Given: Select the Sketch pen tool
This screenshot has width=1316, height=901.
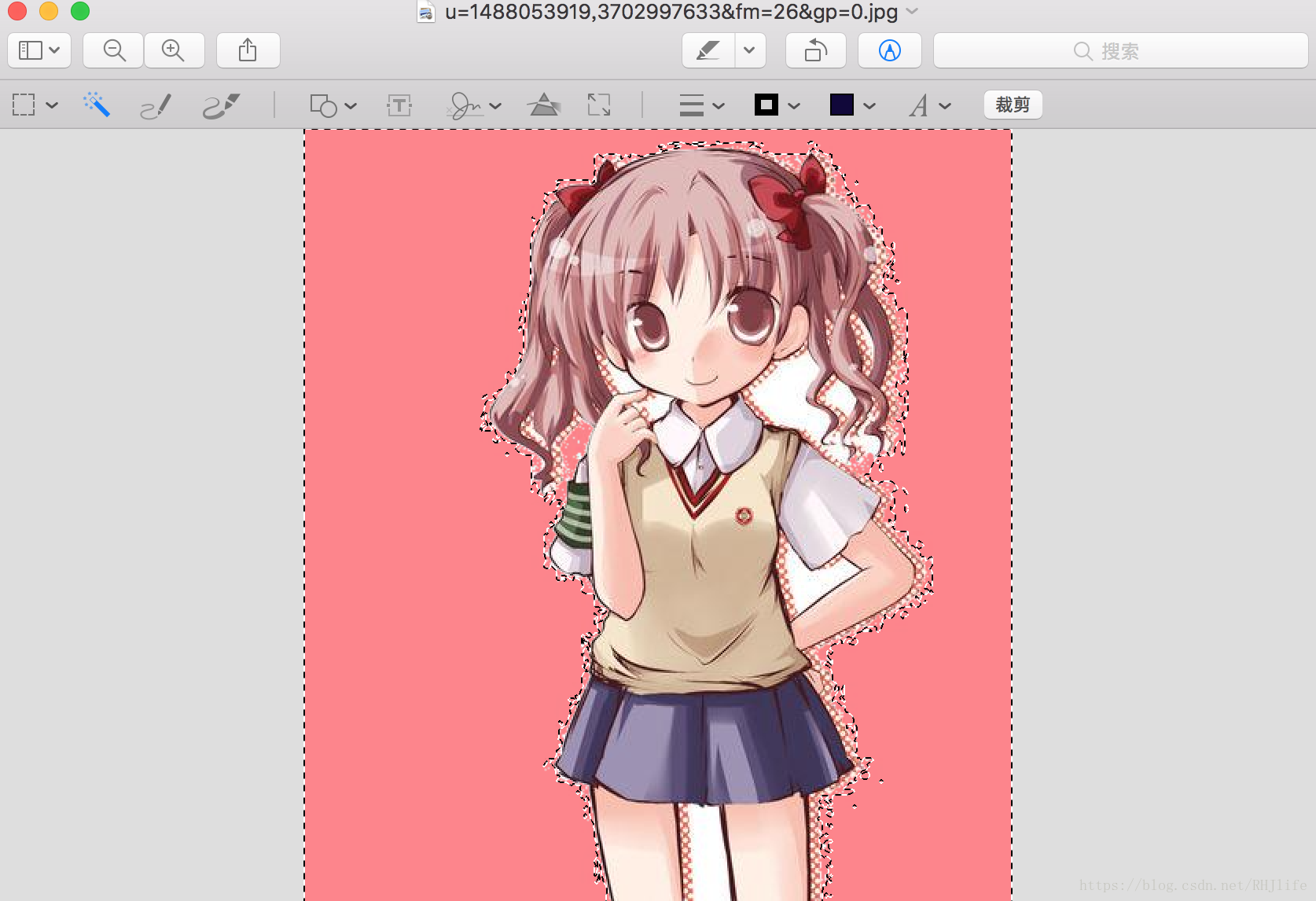Looking at the screenshot, I should [x=156, y=105].
